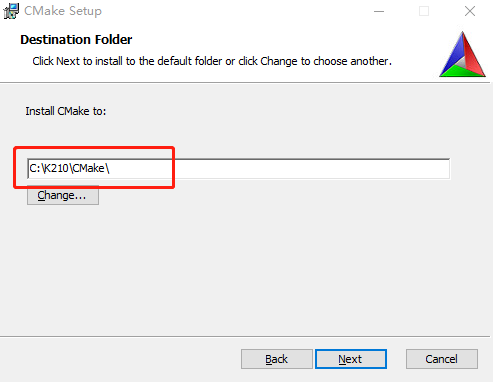The width and height of the screenshot is (493, 382).
Task: Focus the install path field showing C:\K210\CMake\
Action: point(238,169)
